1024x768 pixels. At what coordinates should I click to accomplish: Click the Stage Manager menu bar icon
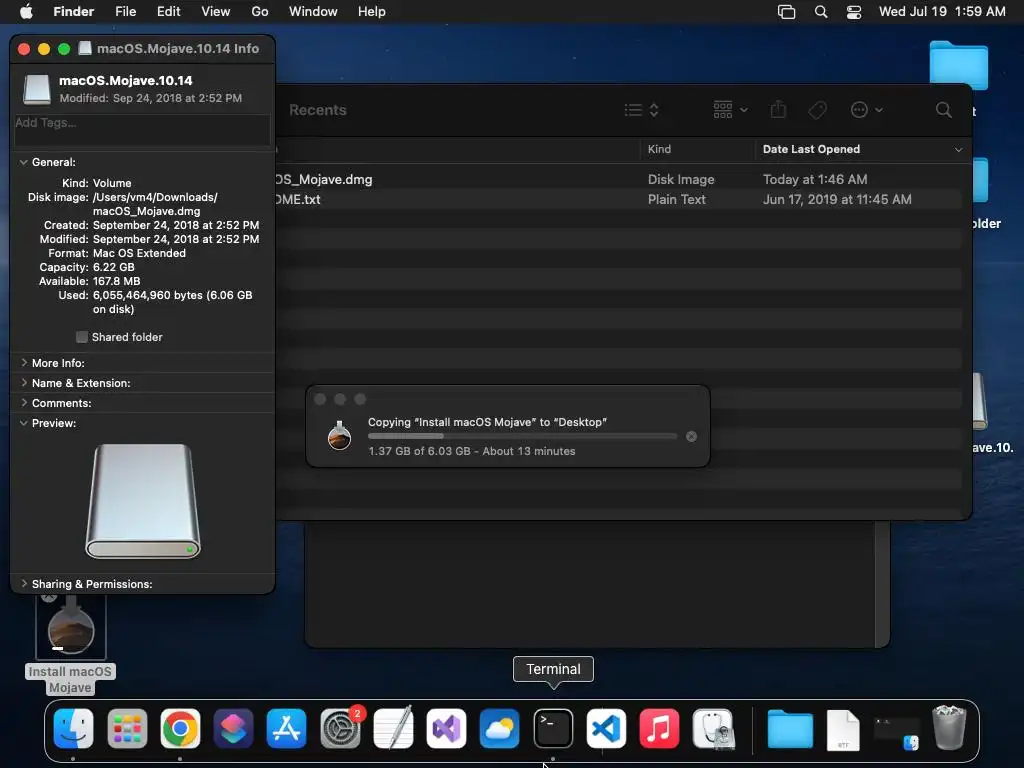tap(786, 12)
